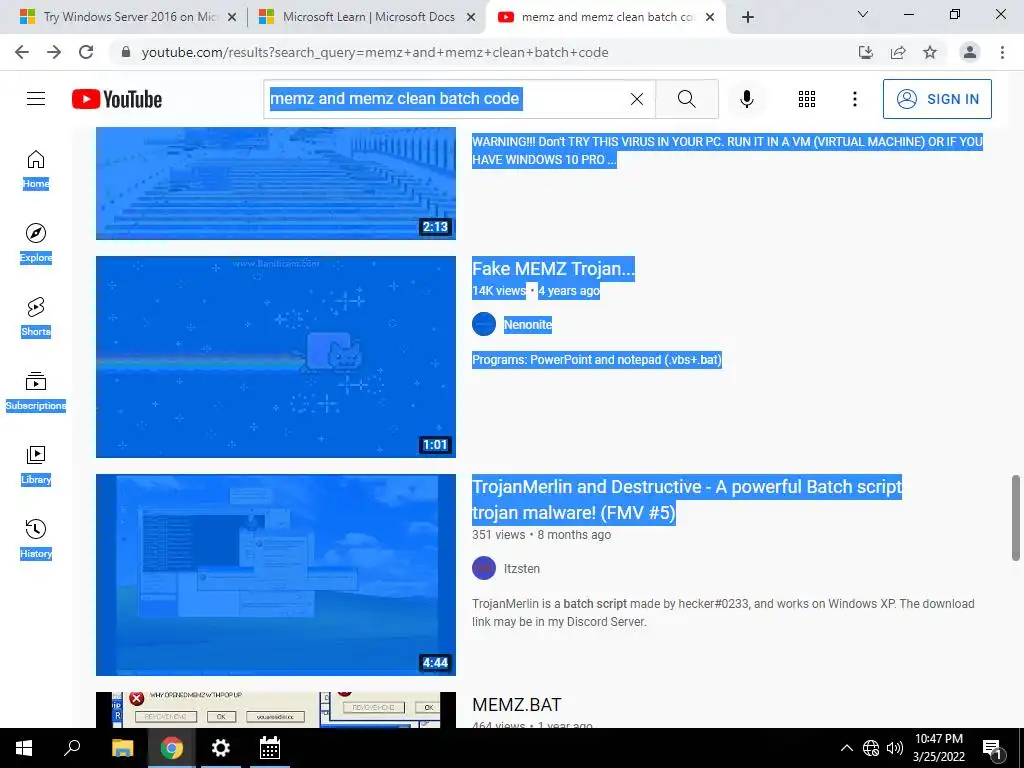This screenshot has width=1024, height=768.
Task: Open the Chrome tab search dropdown
Action: [863, 14]
